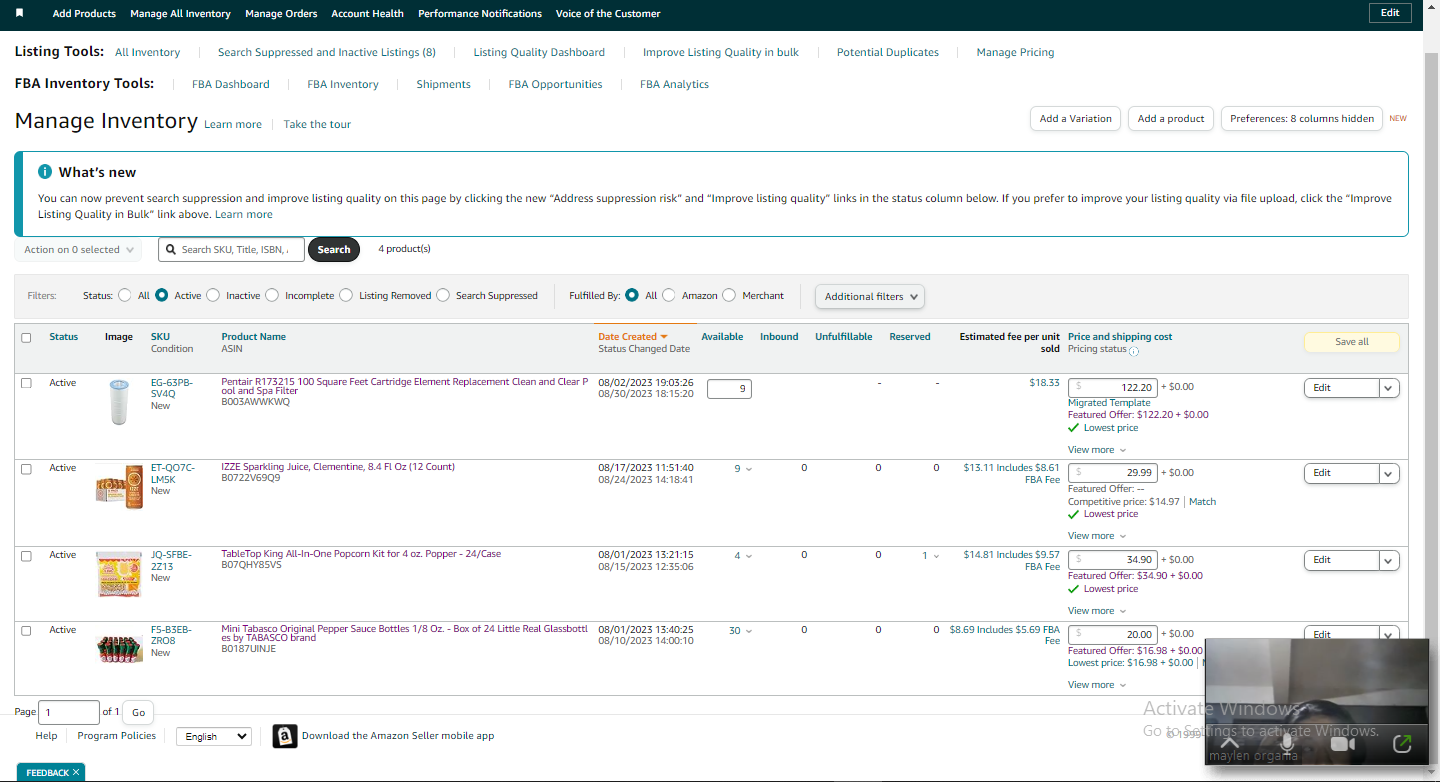Select the IZZE Sparkling Juice row checkbox
The height and width of the screenshot is (782, 1440).
tap(26, 469)
